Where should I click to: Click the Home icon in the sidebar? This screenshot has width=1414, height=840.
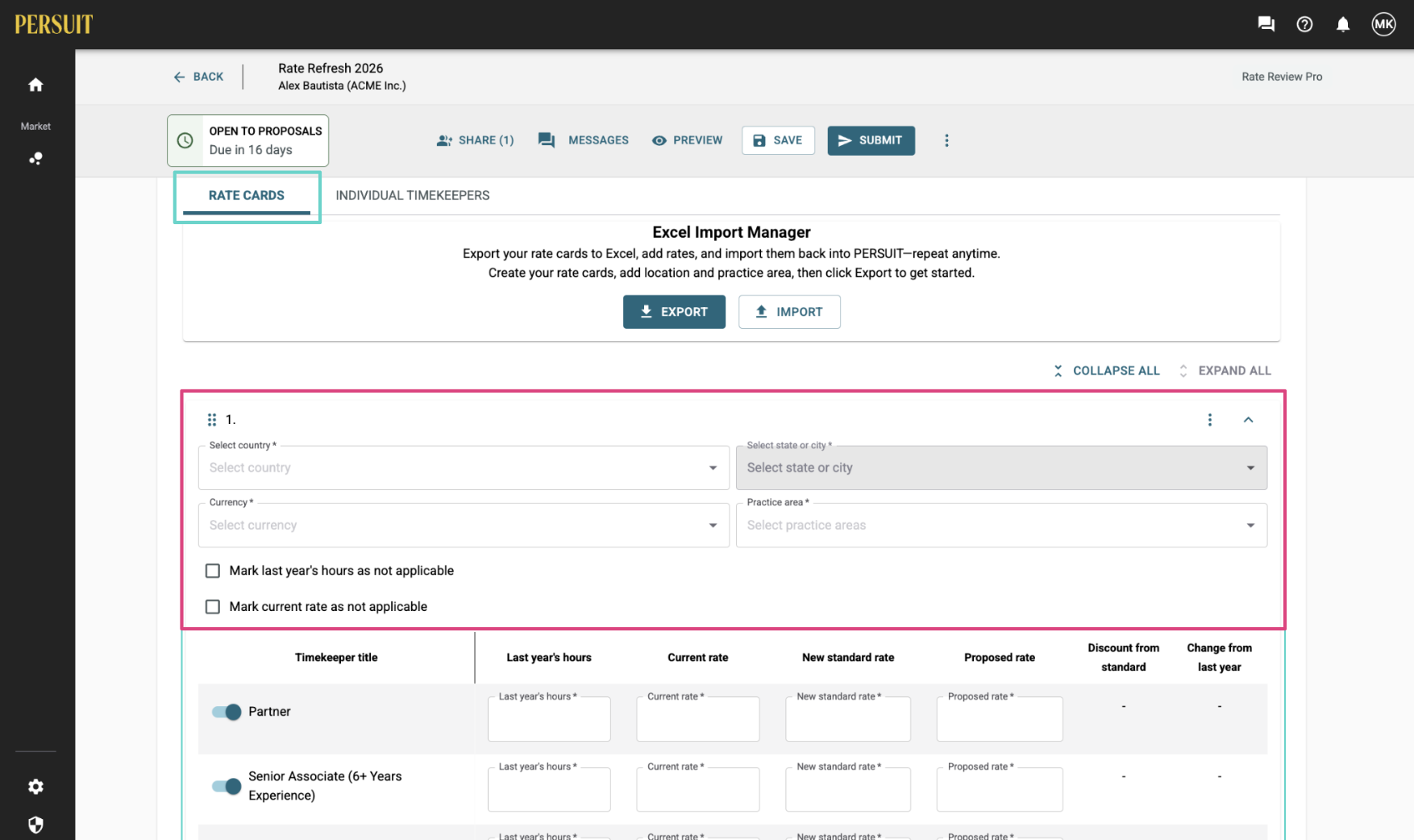[35, 85]
